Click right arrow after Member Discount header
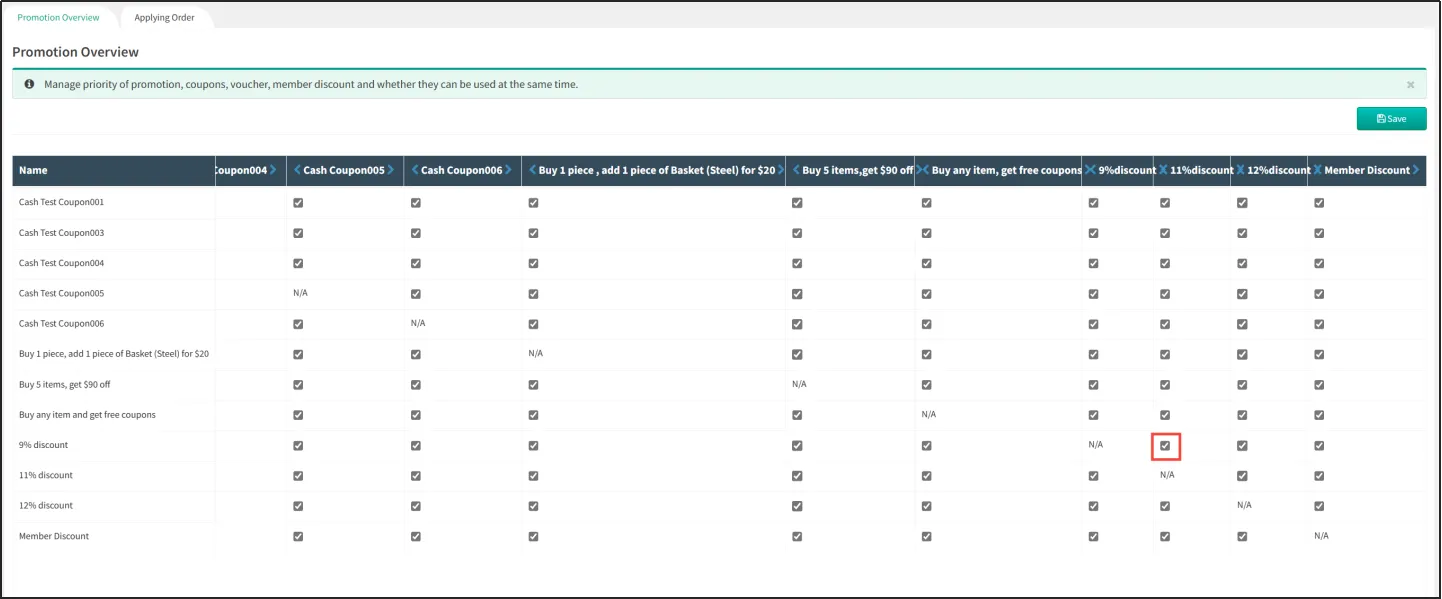 (x=1417, y=171)
